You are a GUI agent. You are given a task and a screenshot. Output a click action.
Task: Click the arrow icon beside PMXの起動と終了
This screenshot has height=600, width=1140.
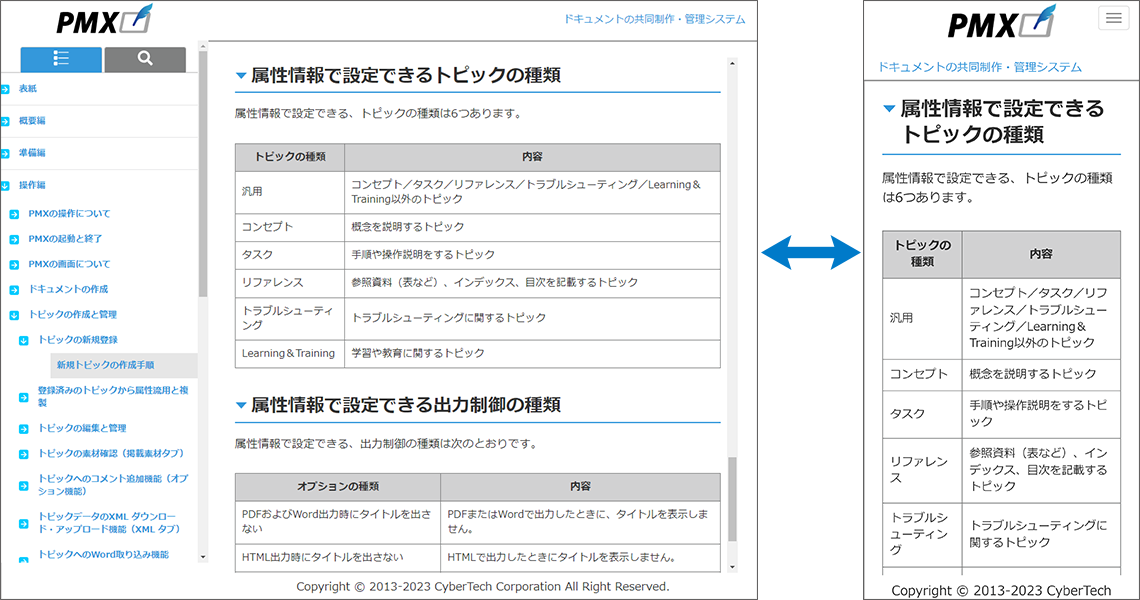point(14,239)
